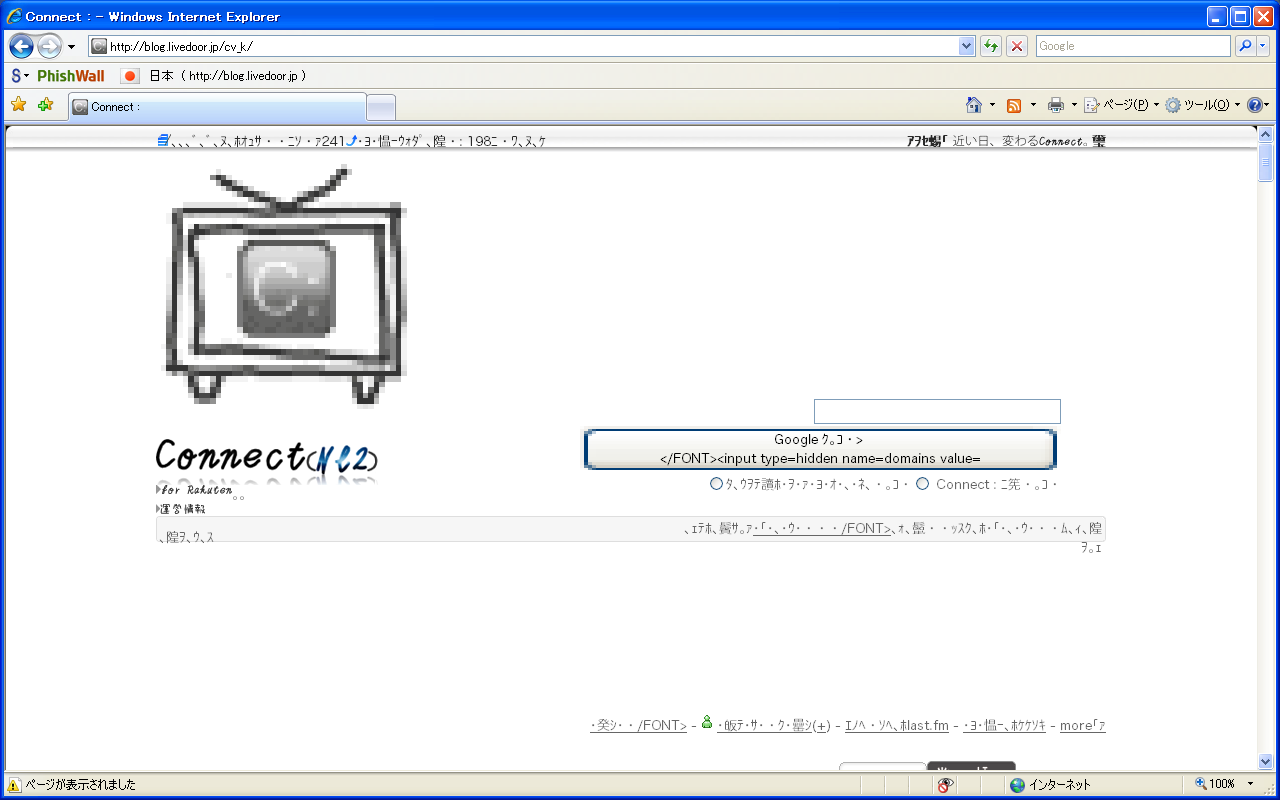This screenshot has height=800, width=1280.
Task: Click the scrollbar up arrow
Action: [1265, 135]
